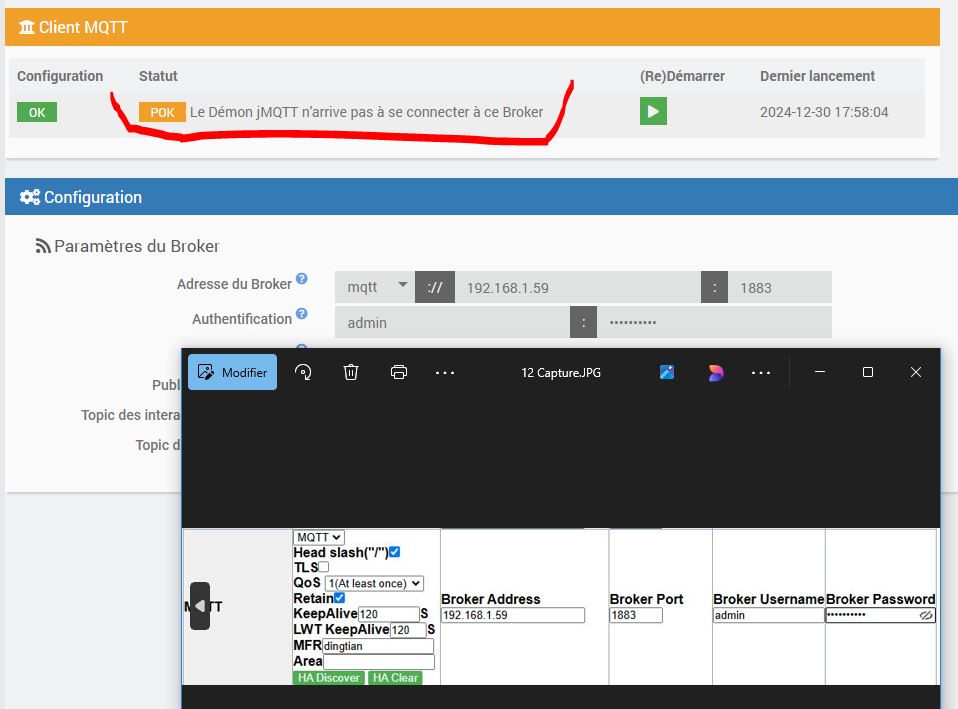Toggle the Head slash checkbox
958x709 pixels.
(x=395, y=552)
